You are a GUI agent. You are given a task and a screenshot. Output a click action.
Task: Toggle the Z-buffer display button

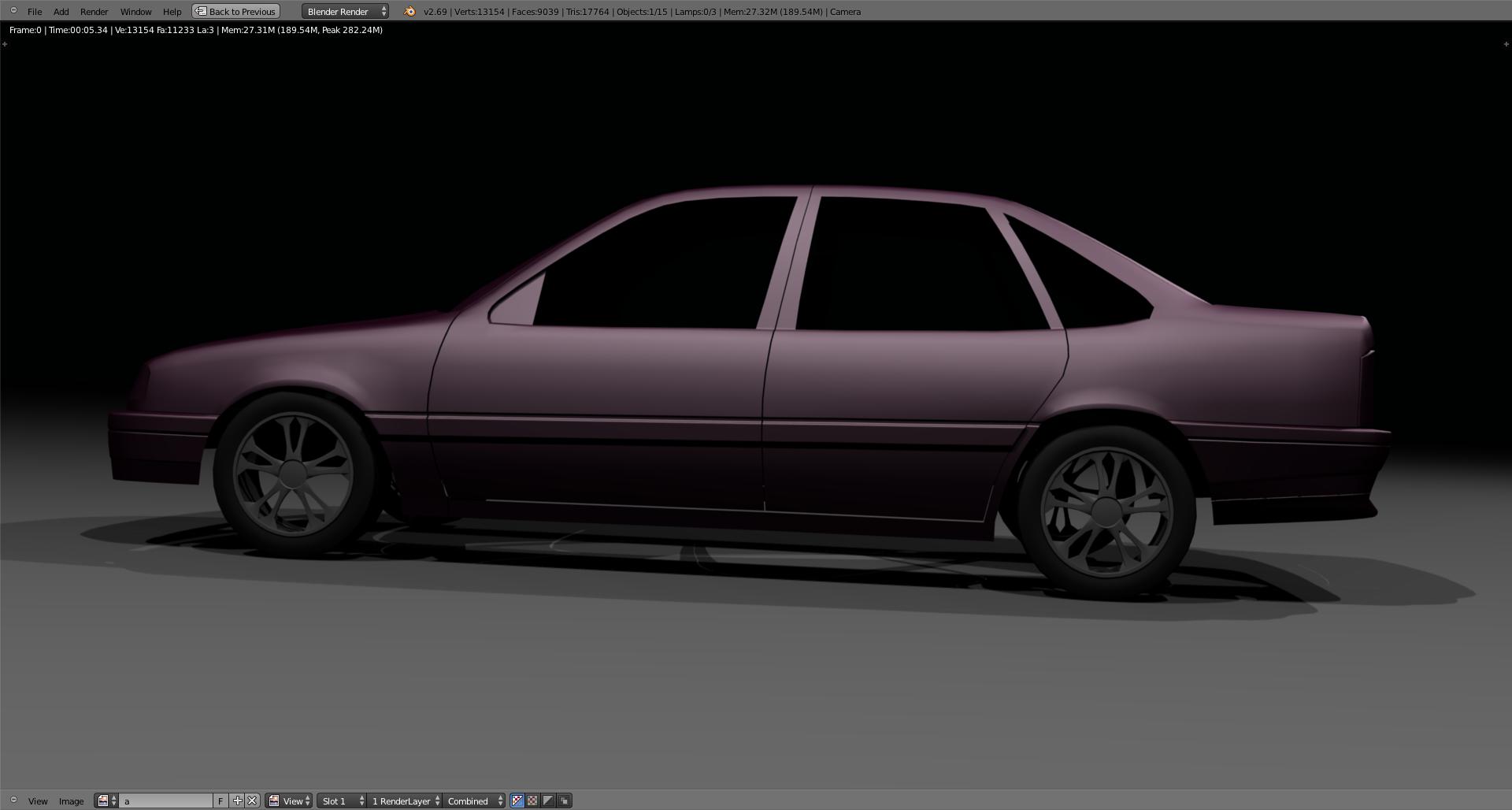(x=549, y=801)
